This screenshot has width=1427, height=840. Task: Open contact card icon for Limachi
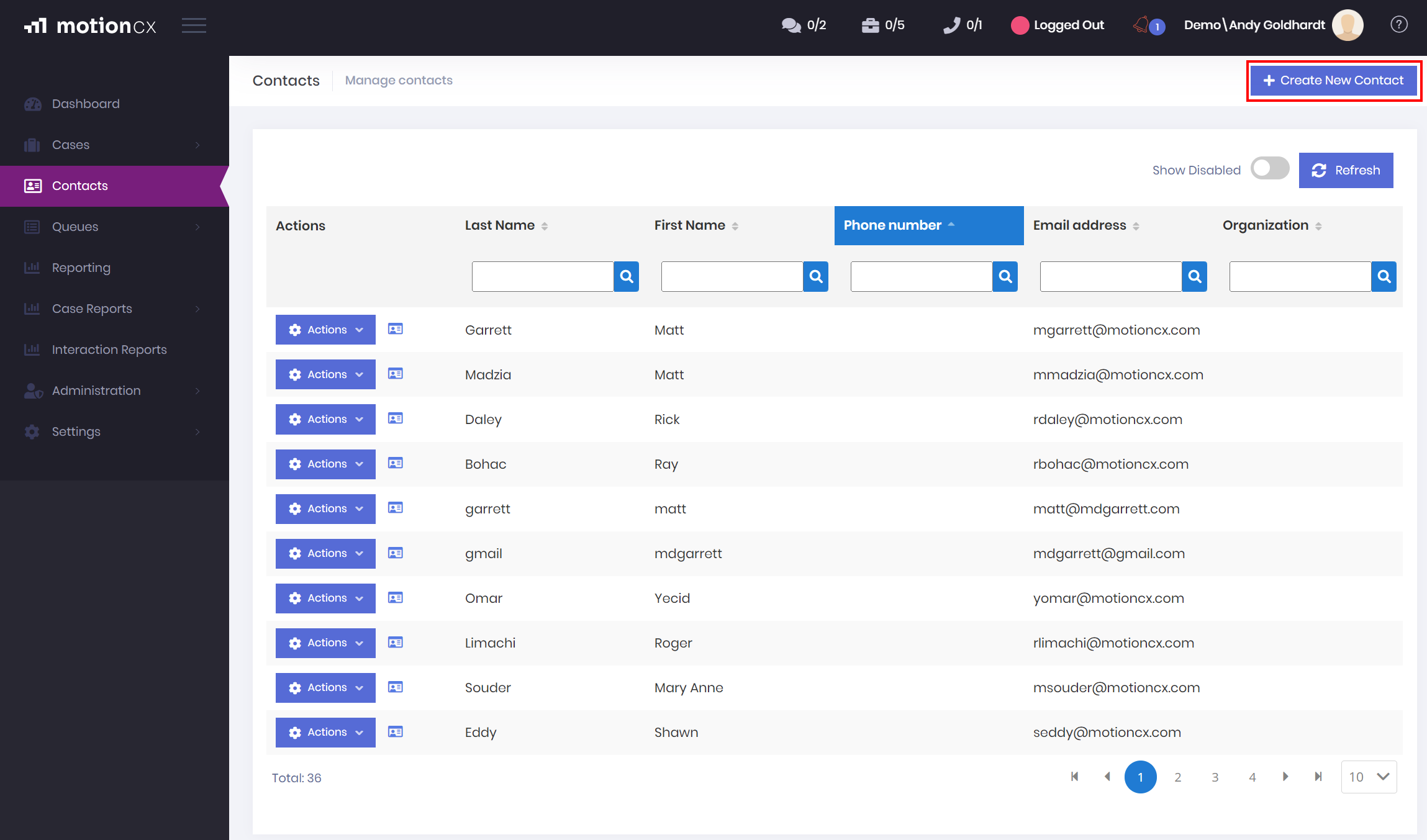point(396,642)
